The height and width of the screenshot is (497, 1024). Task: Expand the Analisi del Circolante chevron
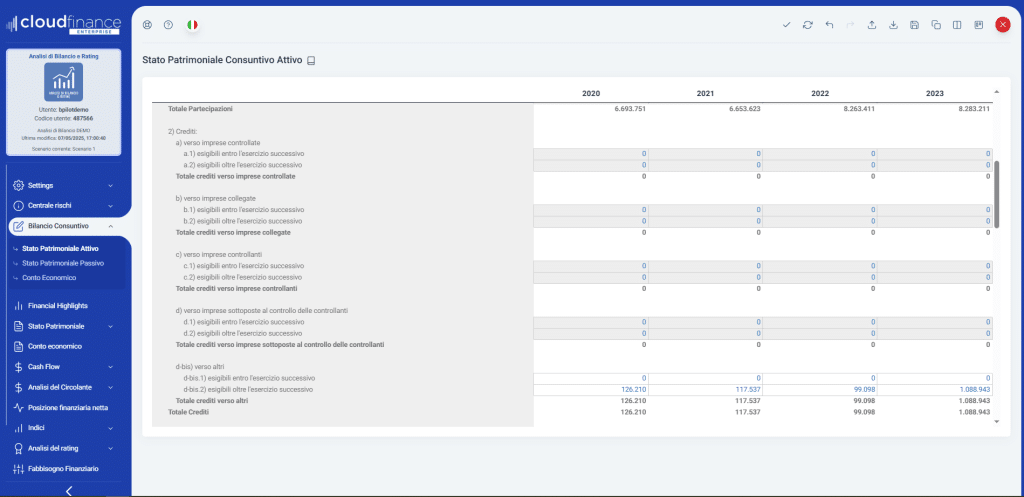(110, 387)
